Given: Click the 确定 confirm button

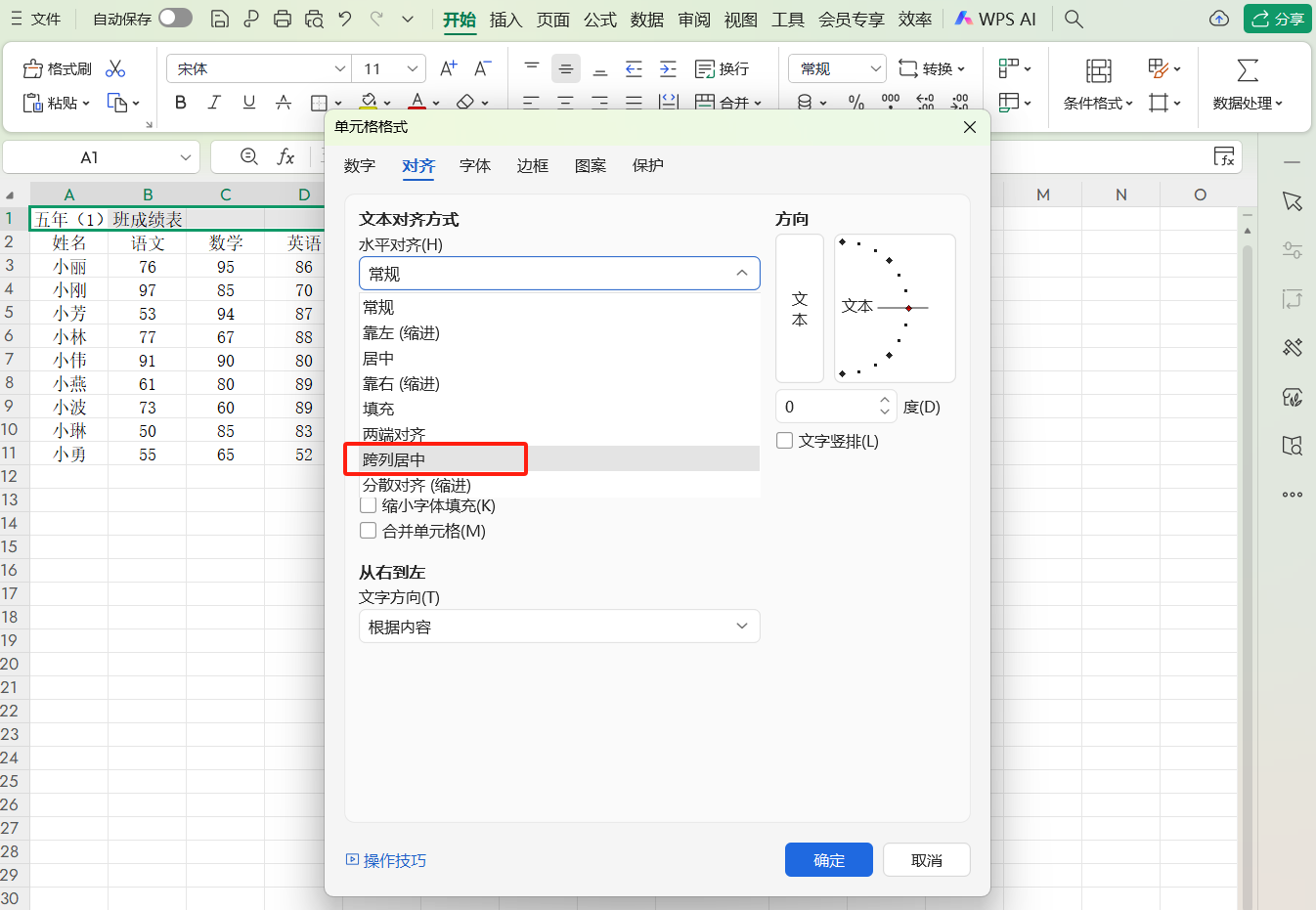Looking at the screenshot, I should click(x=828, y=860).
